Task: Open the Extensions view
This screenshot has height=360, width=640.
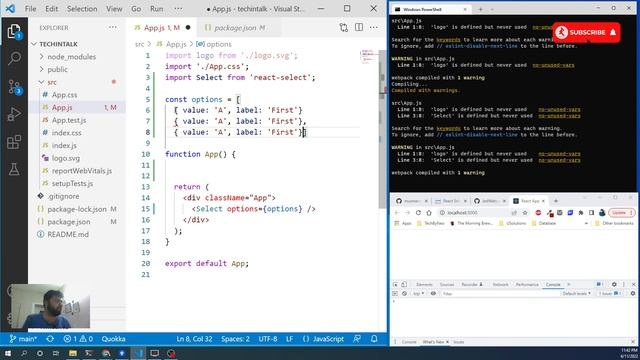Action: 14,142
